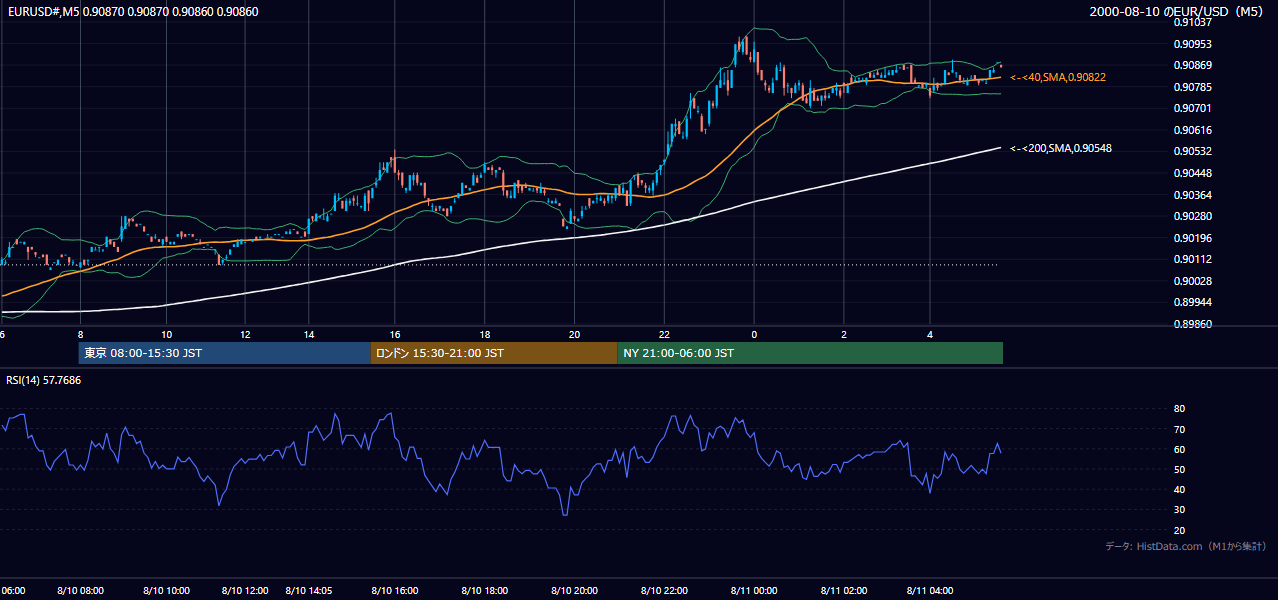The height and width of the screenshot is (600, 1278).
Task: Click the 8/10 16:00 bottom time label
Action: pos(395,590)
